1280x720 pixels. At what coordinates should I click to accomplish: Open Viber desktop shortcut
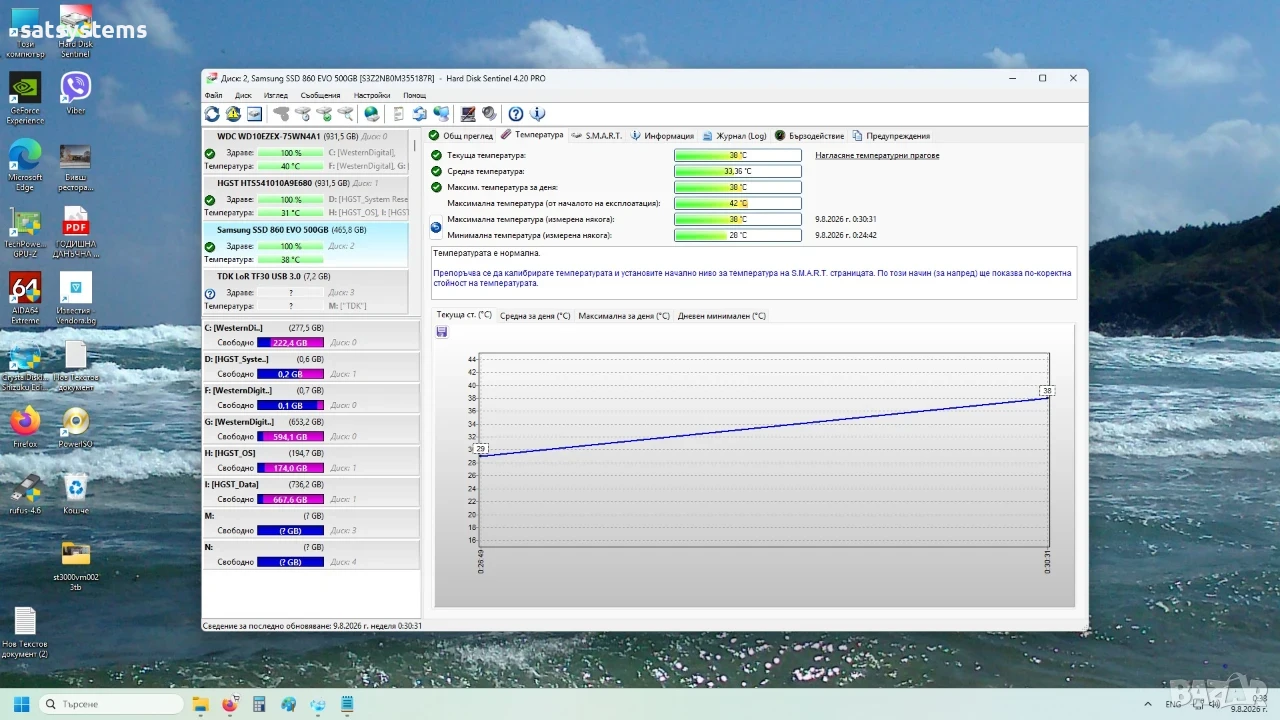tap(76, 93)
